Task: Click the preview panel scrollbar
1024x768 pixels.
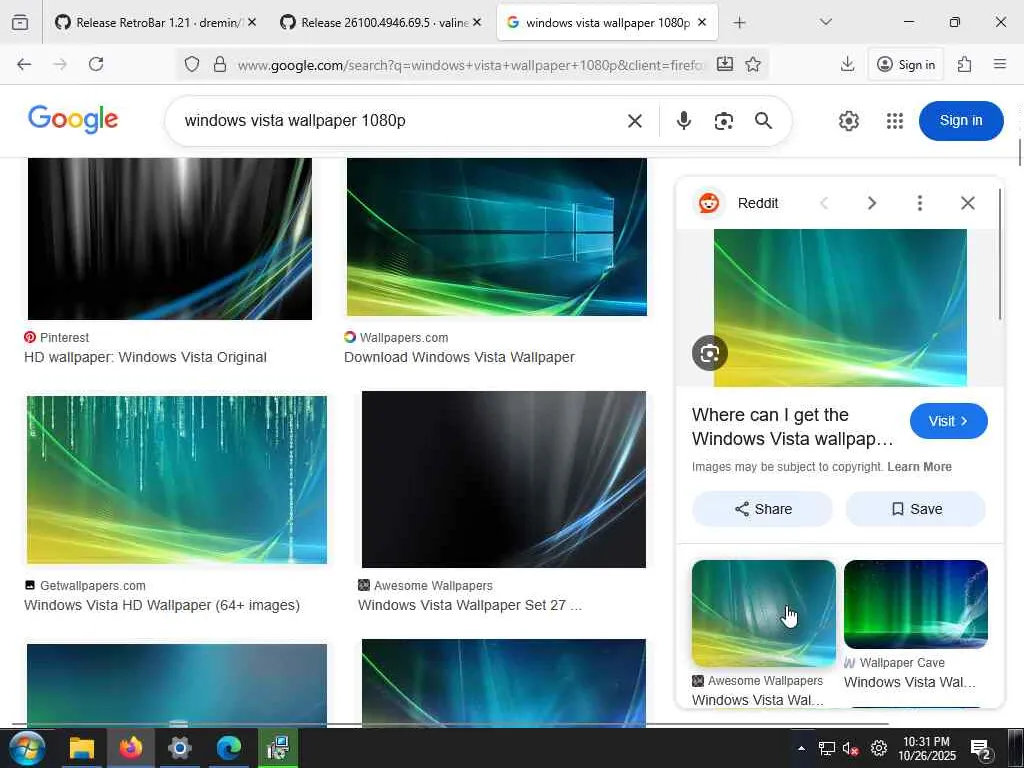Action: coord(999,255)
